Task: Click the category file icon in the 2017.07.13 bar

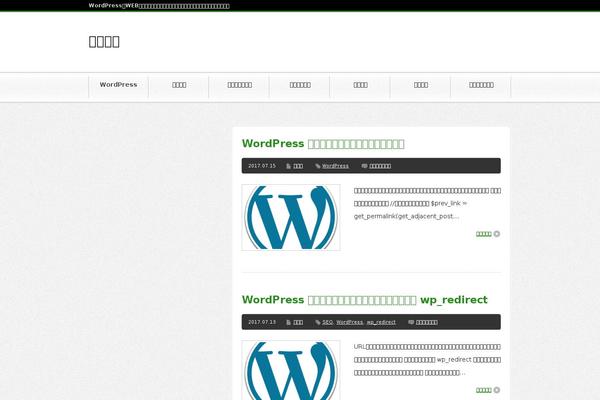Action: (x=289, y=322)
